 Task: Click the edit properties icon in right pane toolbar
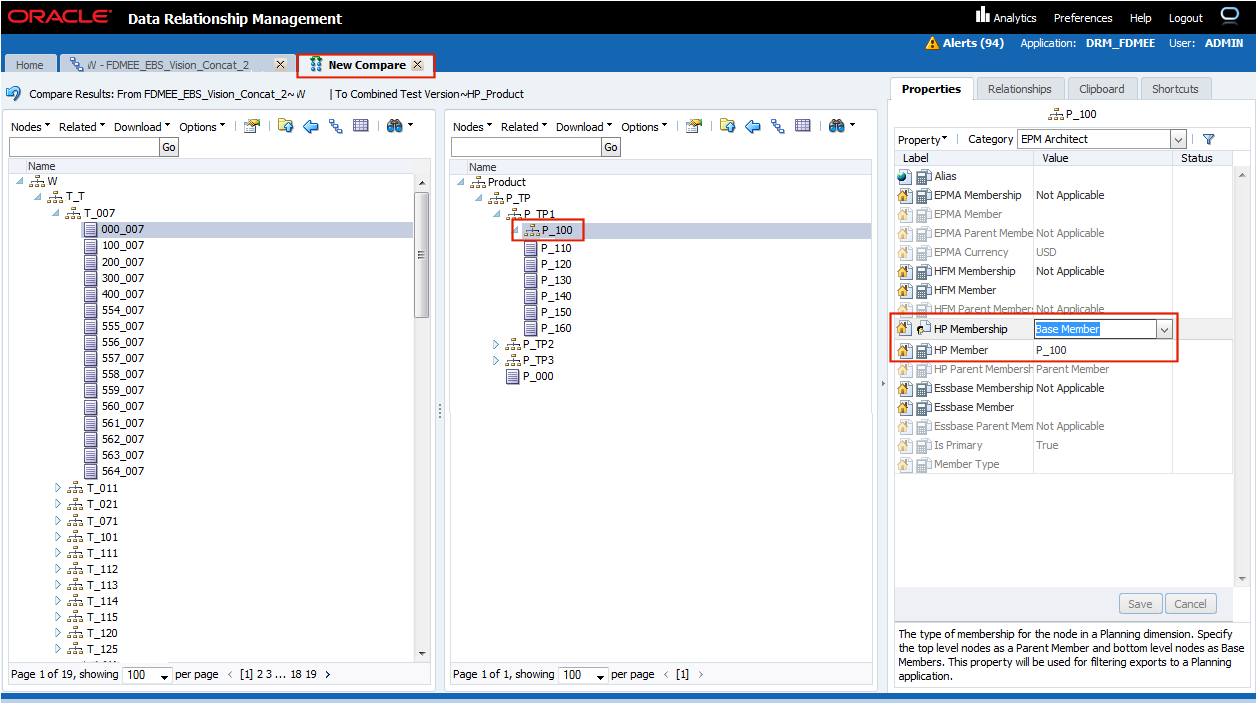click(x=693, y=126)
